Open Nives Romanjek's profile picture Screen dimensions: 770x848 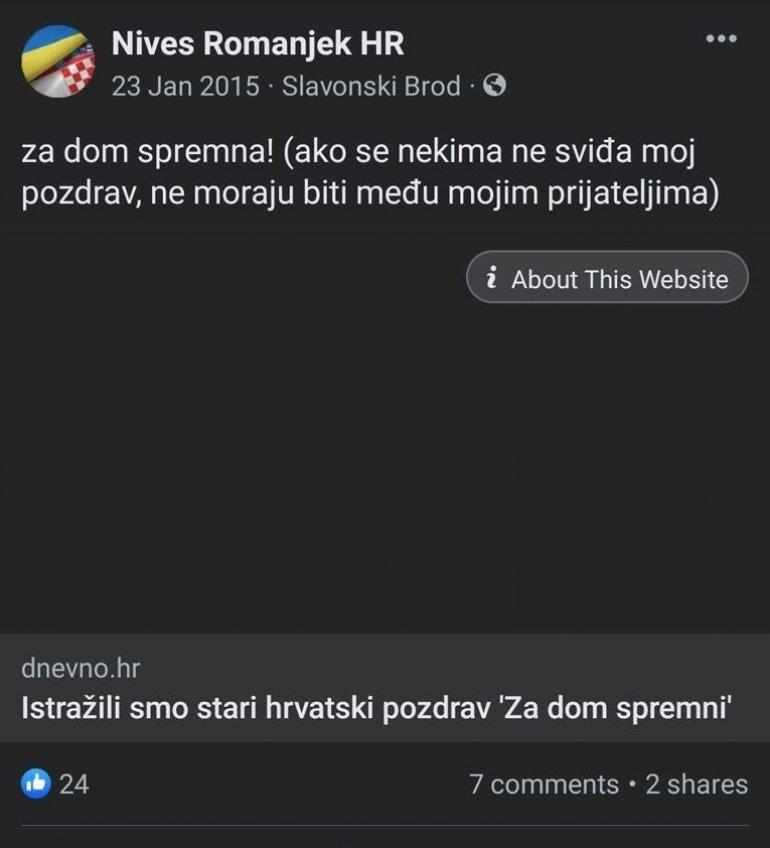tap(59, 62)
